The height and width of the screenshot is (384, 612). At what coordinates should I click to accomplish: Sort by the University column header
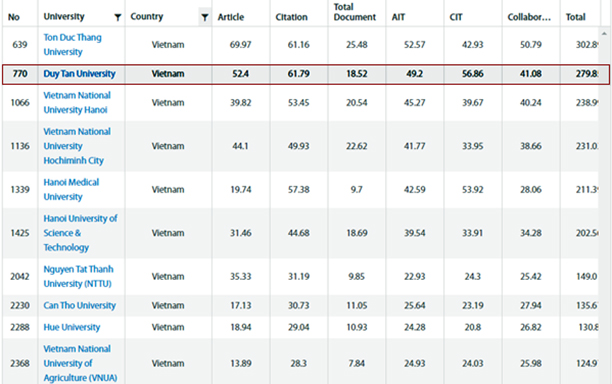pos(64,17)
